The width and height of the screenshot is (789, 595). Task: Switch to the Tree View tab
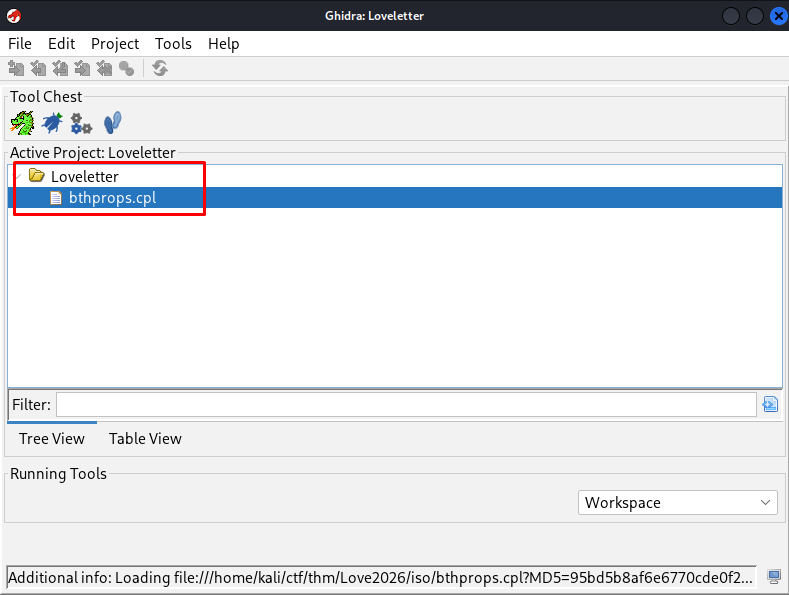point(52,439)
